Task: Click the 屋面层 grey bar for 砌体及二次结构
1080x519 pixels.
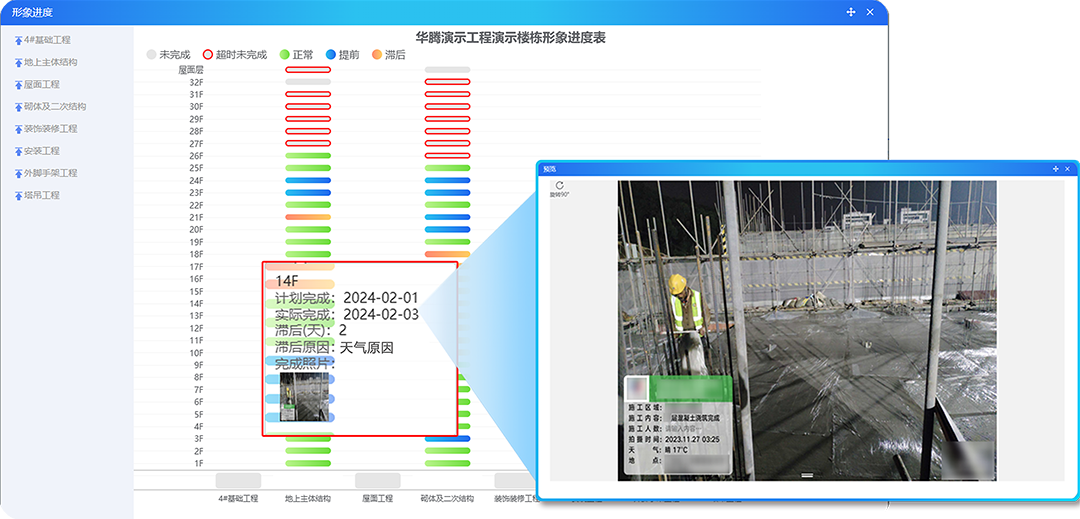Action: 447,70
